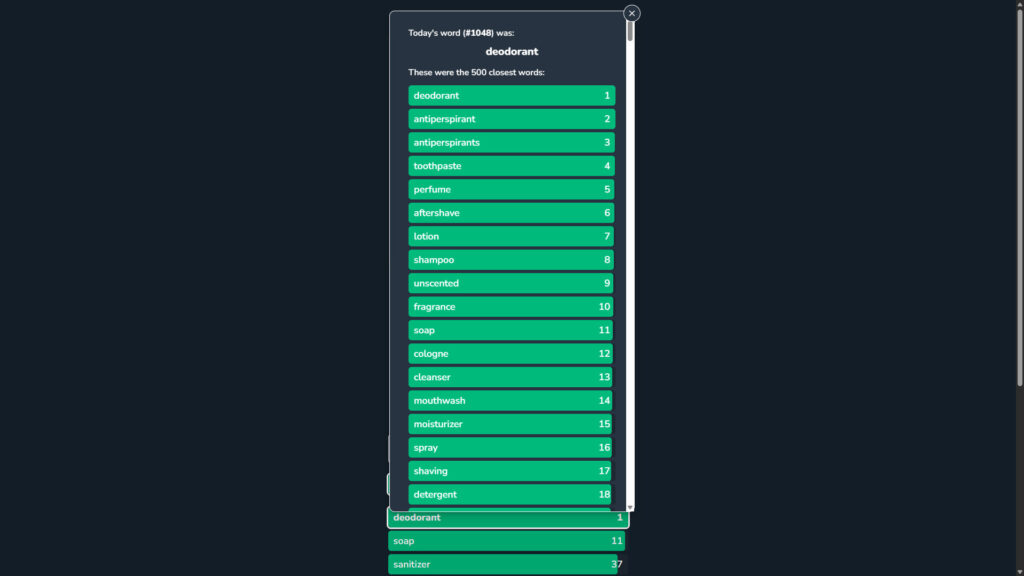
Task: Click the 'perfume' entry ranked 5
Action: (511, 189)
